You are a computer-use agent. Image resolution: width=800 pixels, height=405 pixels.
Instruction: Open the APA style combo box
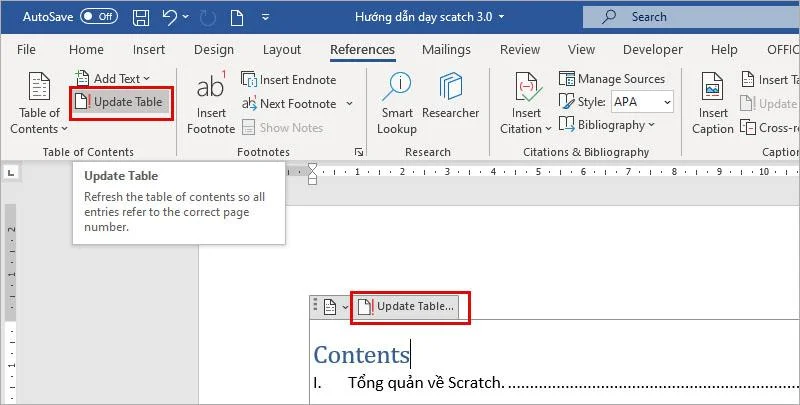[x=642, y=102]
